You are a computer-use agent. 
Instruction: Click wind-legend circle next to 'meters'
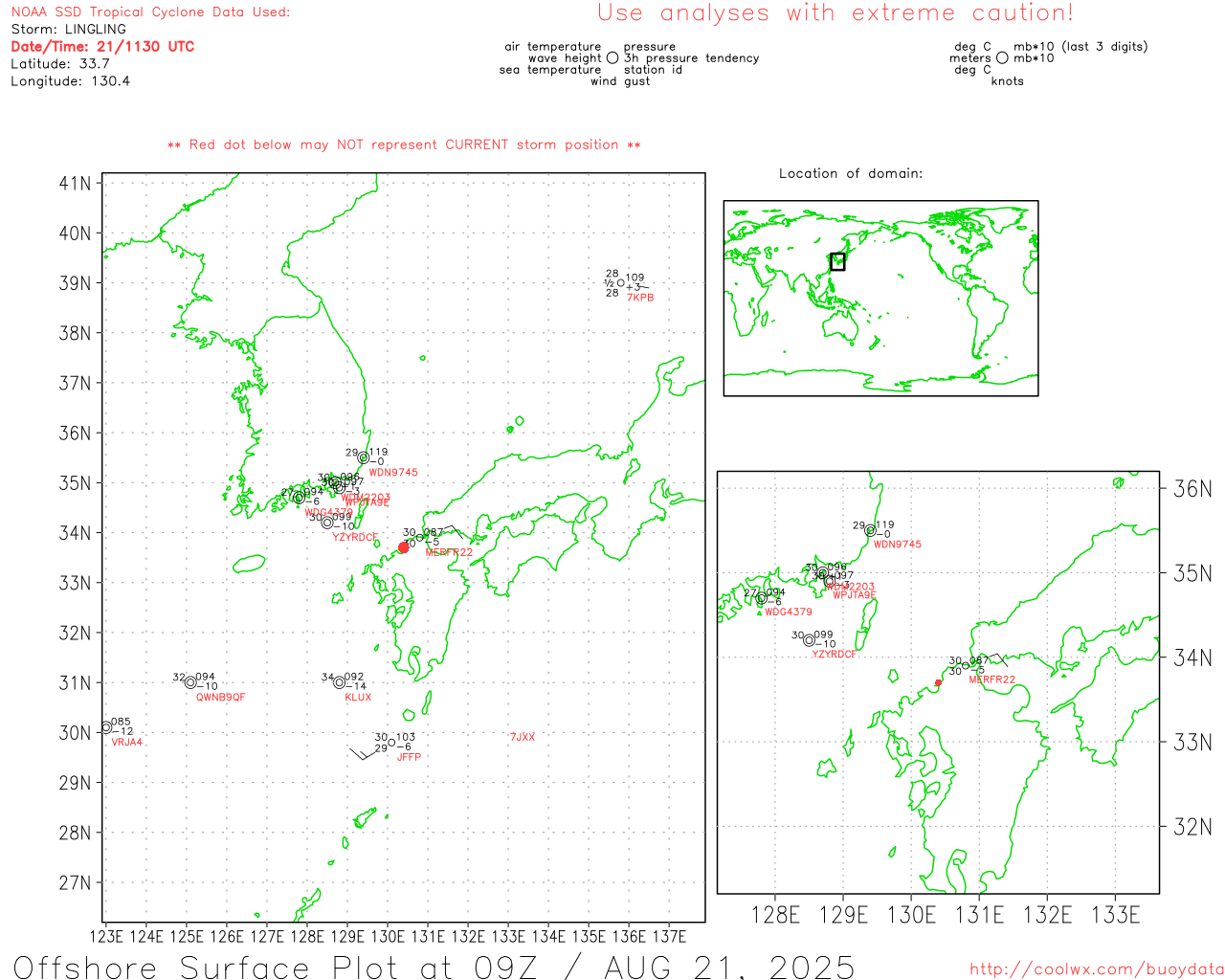[x=1002, y=58]
